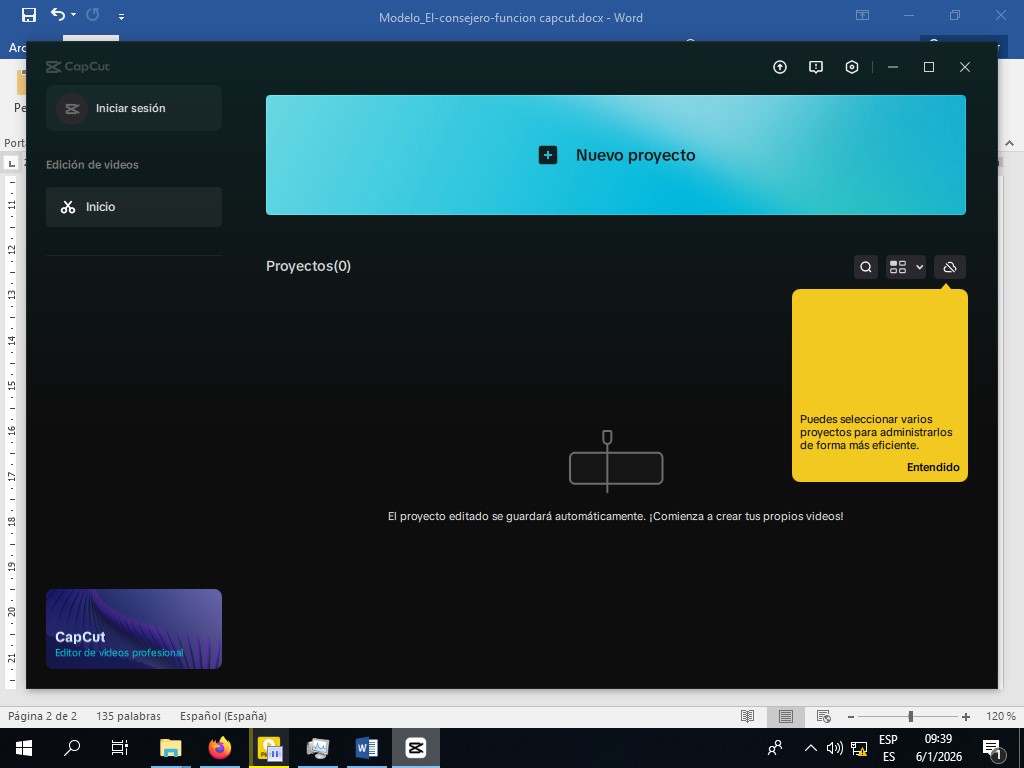Screen dimensions: 1024x768
Task: Open Firefox from the taskbar
Action: [219, 748]
